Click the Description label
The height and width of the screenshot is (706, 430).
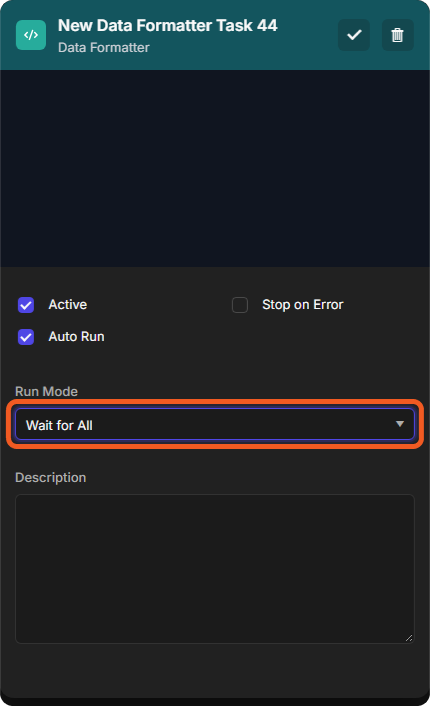pyautogui.click(x=50, y=477)
